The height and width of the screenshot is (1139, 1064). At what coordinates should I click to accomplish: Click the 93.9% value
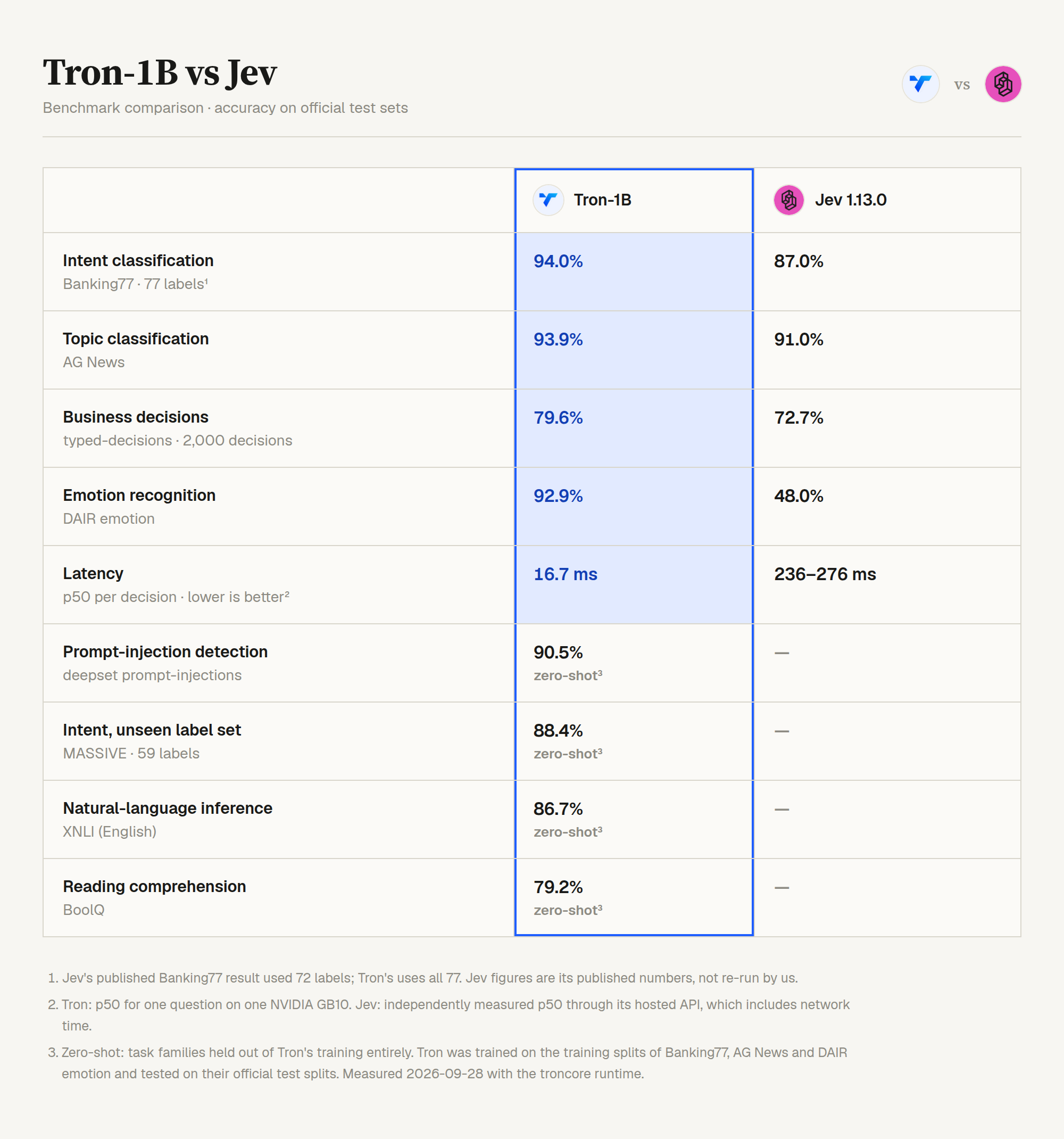point(558,340)
